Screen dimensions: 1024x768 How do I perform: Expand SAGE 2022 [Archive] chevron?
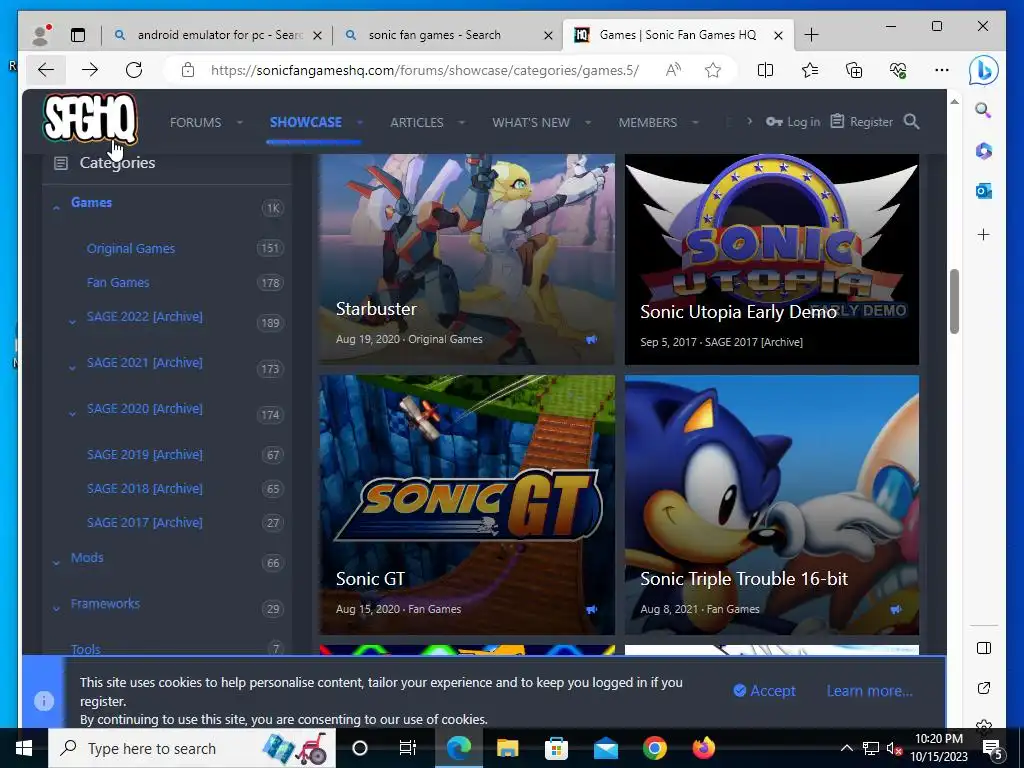coord(72,321)
